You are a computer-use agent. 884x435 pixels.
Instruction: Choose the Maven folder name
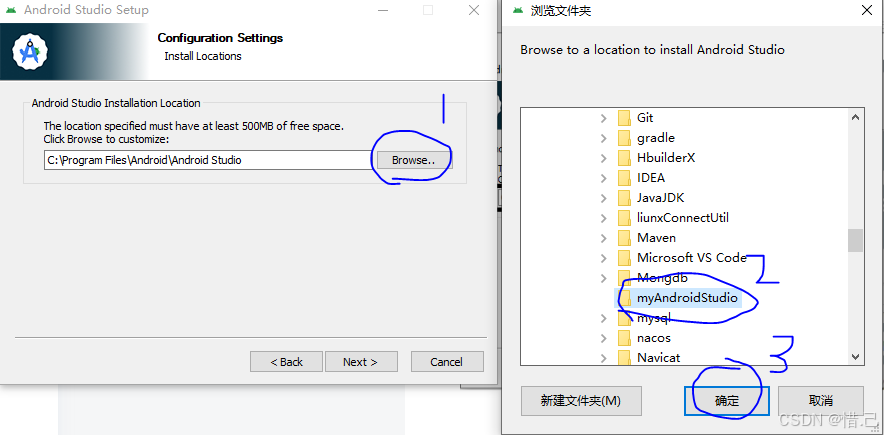coord(656,238)
